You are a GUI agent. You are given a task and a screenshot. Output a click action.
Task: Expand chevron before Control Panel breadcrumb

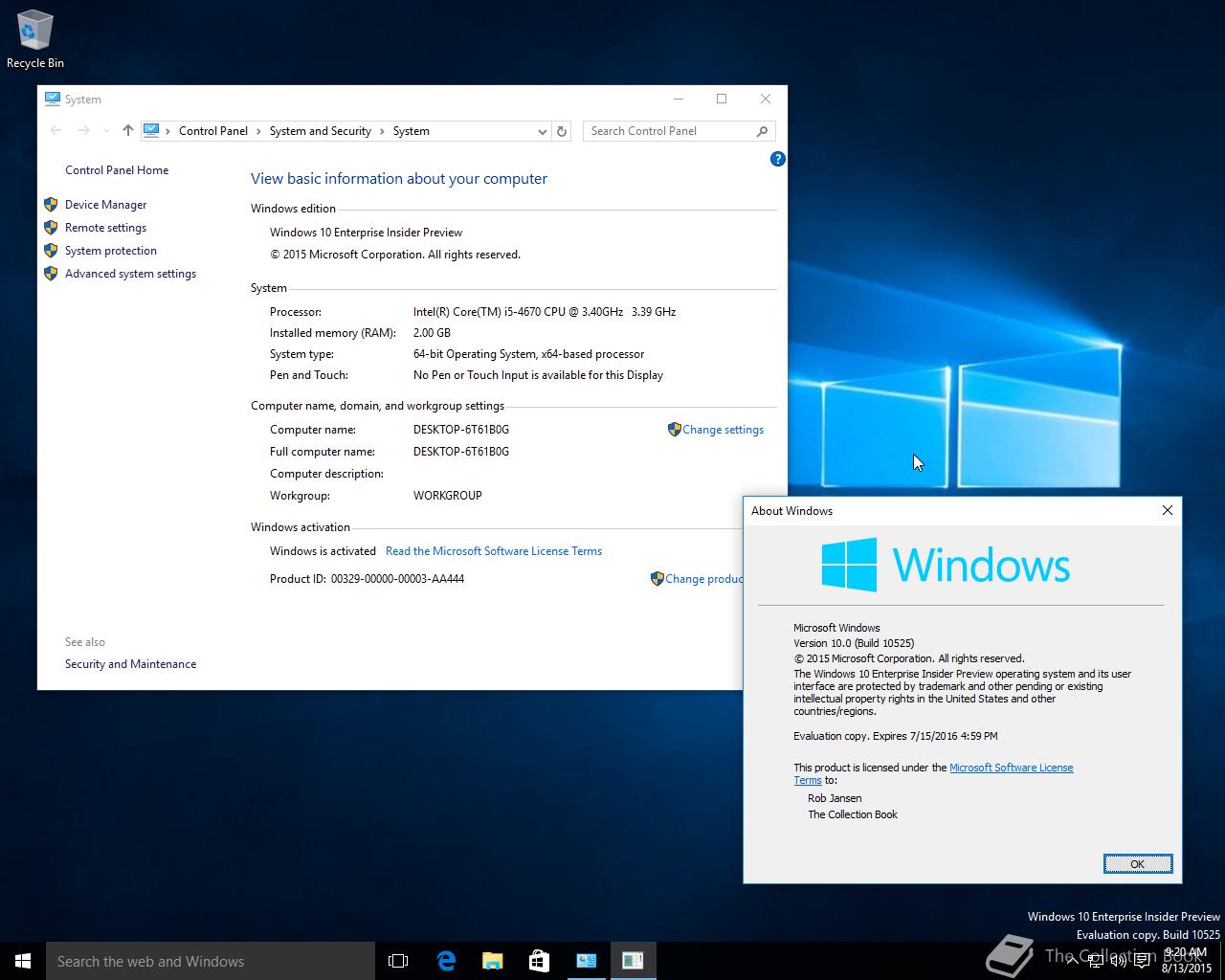pyautogui.click(x=168, y=131)
